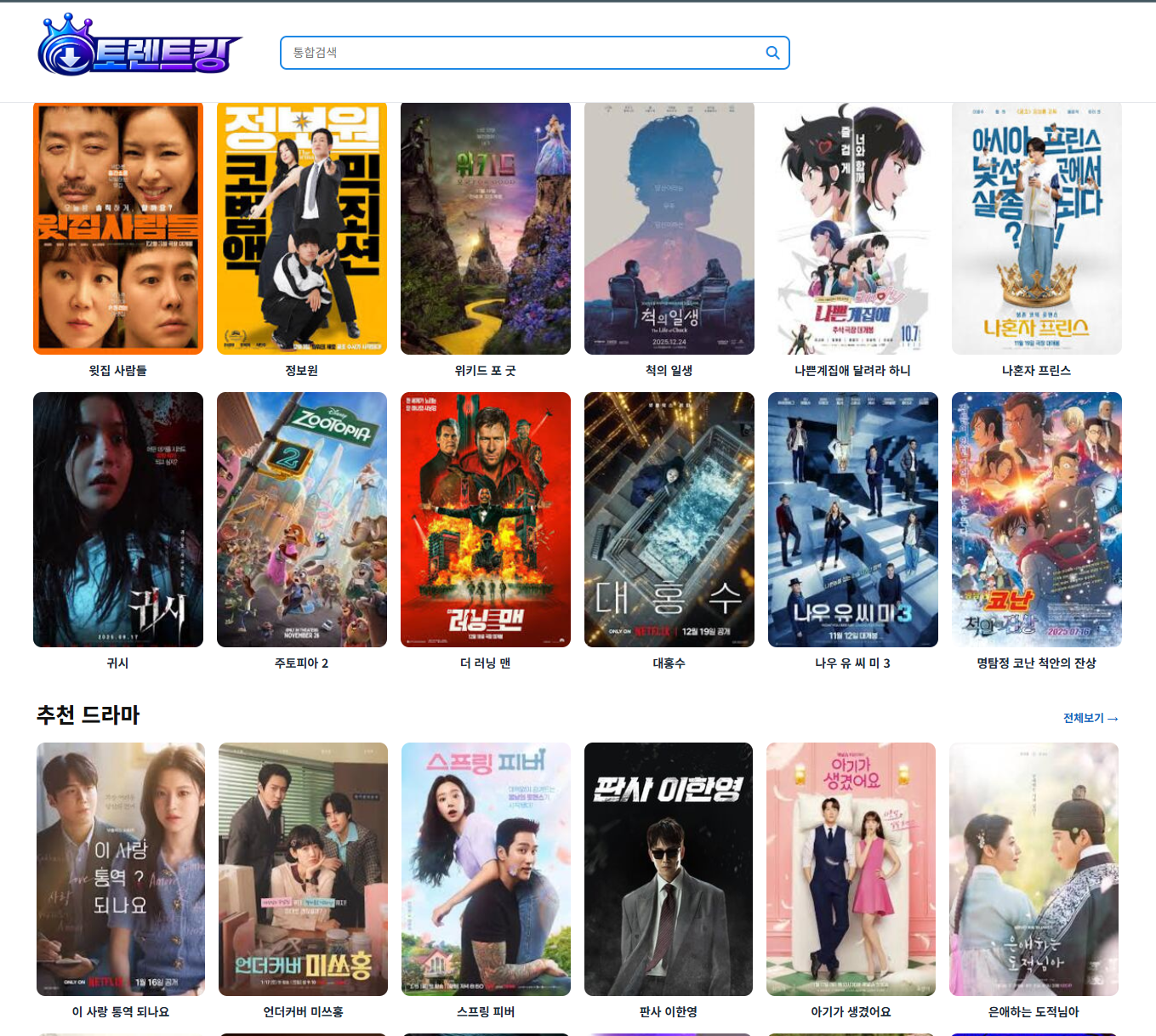Image resolution: width=1156 pixels, height=1036 pixels.
Task: Focus the 통합검색 search field
Action: coord(523,53)
